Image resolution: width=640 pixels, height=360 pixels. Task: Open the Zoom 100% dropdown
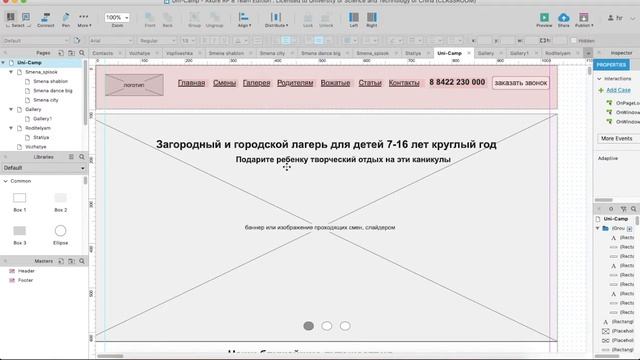click(x=117, y=18)
